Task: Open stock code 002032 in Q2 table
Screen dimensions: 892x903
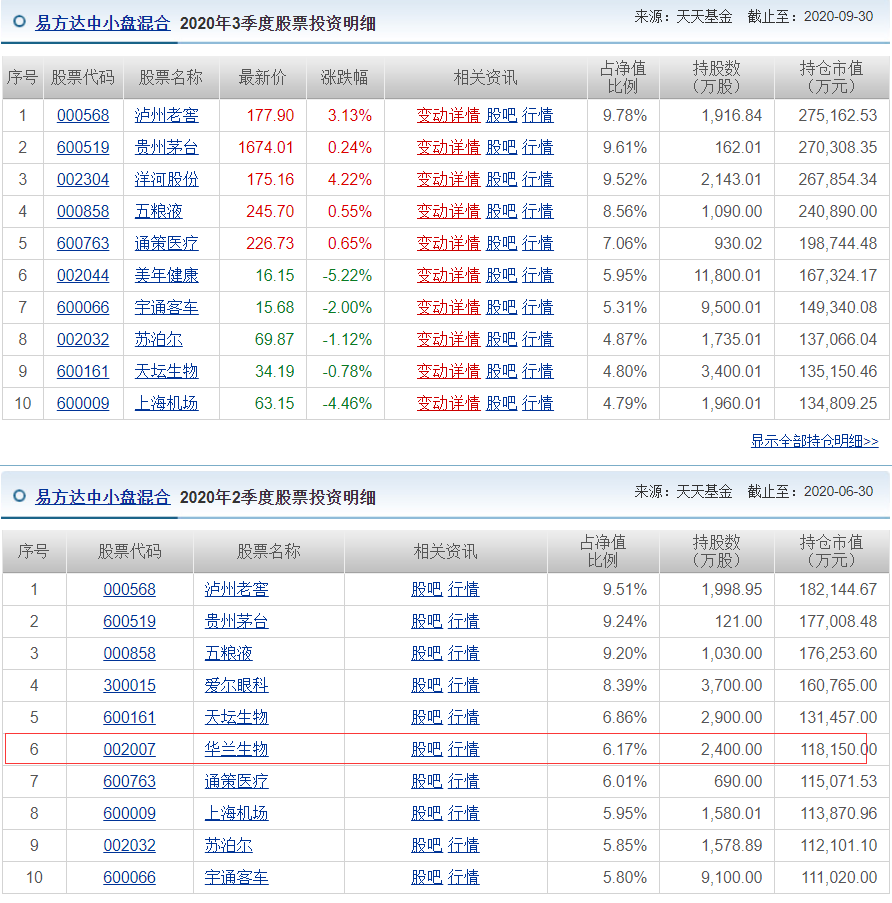Action: [130, 845]
